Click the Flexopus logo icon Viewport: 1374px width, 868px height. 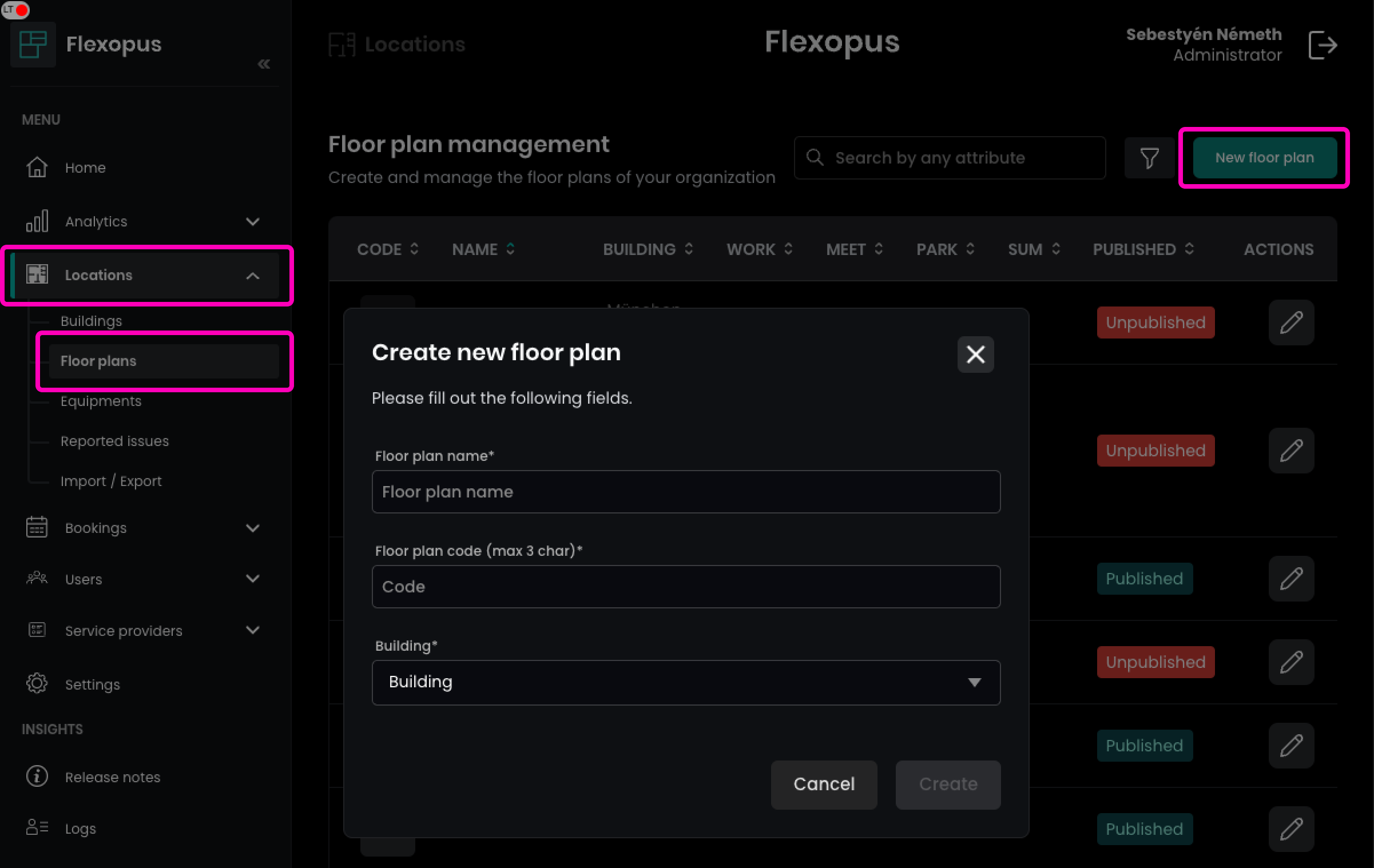coord(33,45)
